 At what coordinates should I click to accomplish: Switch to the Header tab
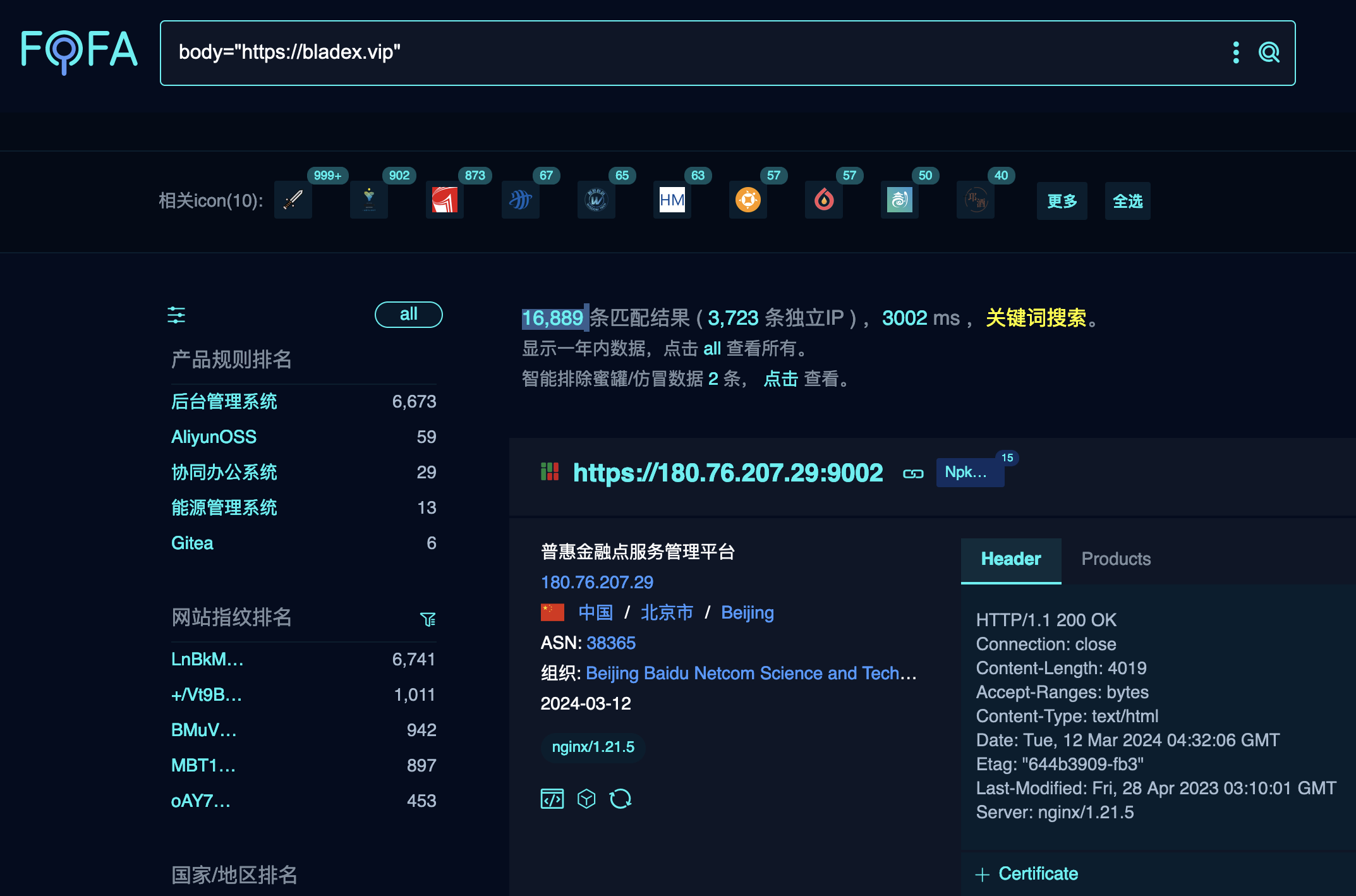[x=1010, y=559]
